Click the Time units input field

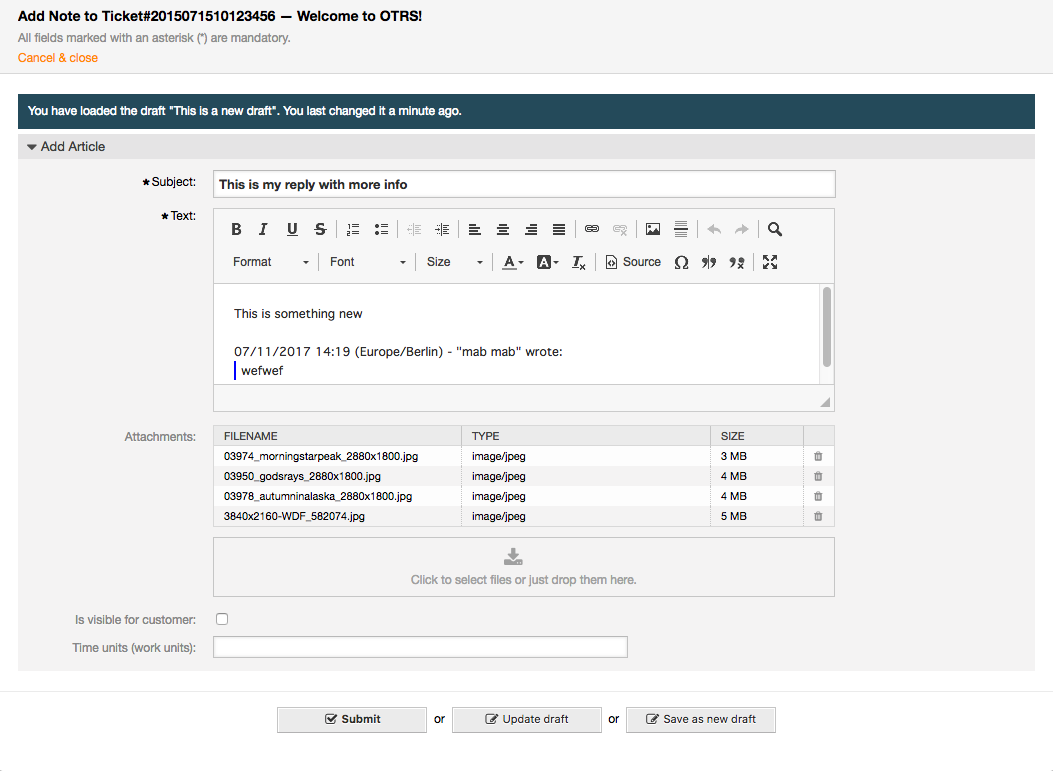pos(420,647)
